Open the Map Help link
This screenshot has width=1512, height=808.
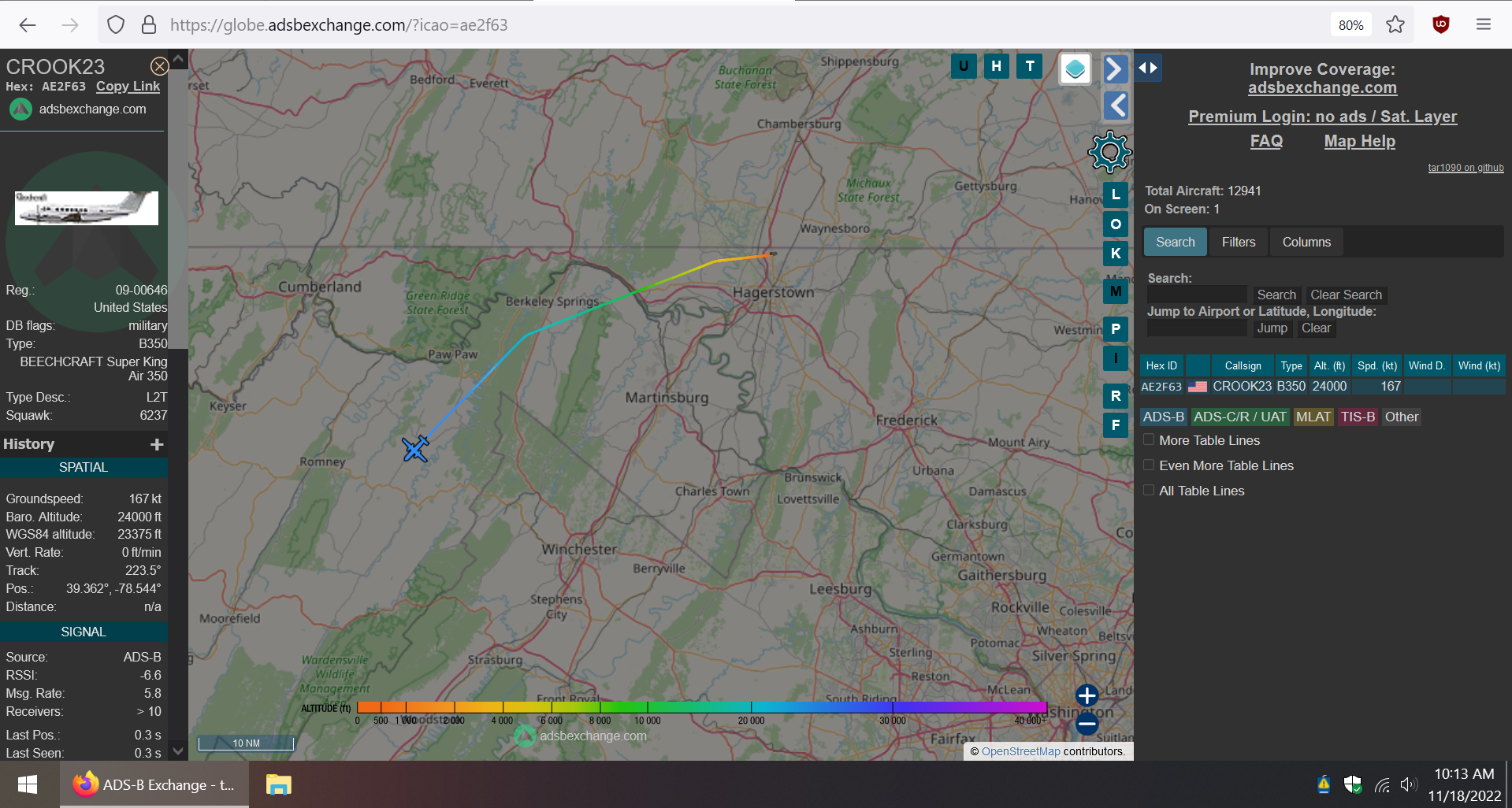(1359, 141)
